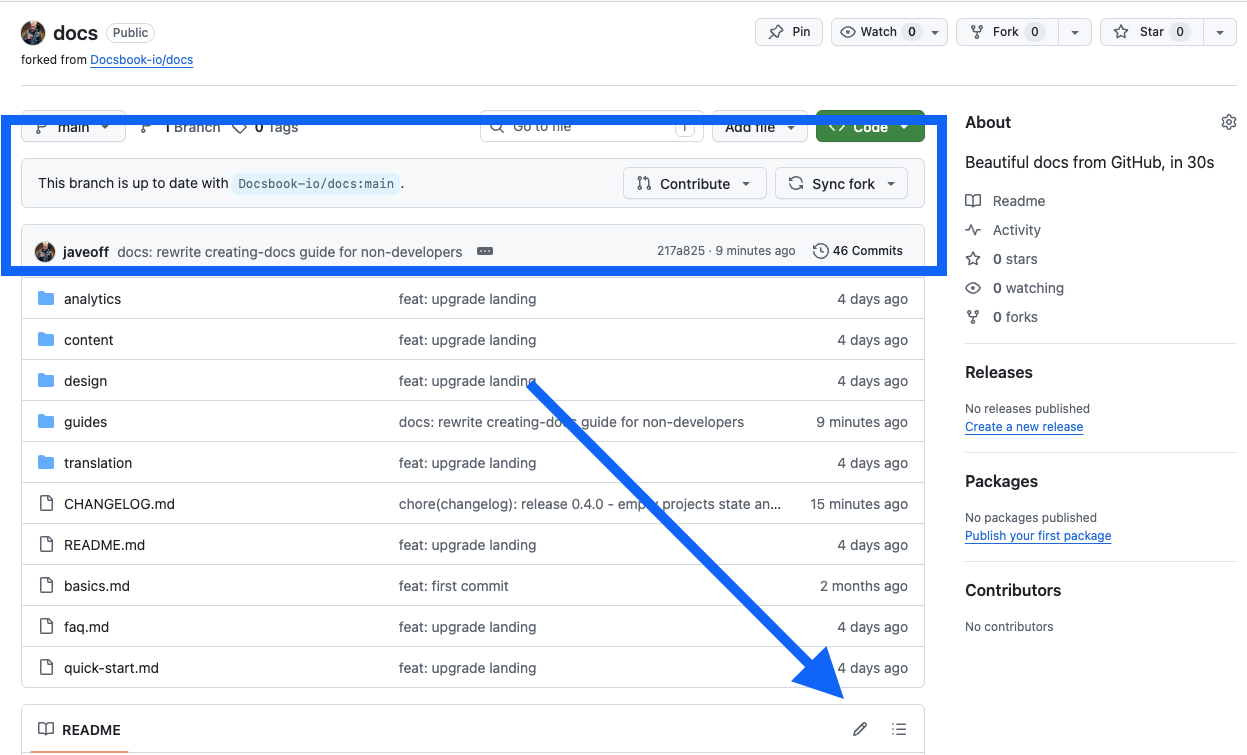The height and width of the screenshot is (755, 1247).
Task: Open the green Code dropdown
Action: click(x=870, y=127)
